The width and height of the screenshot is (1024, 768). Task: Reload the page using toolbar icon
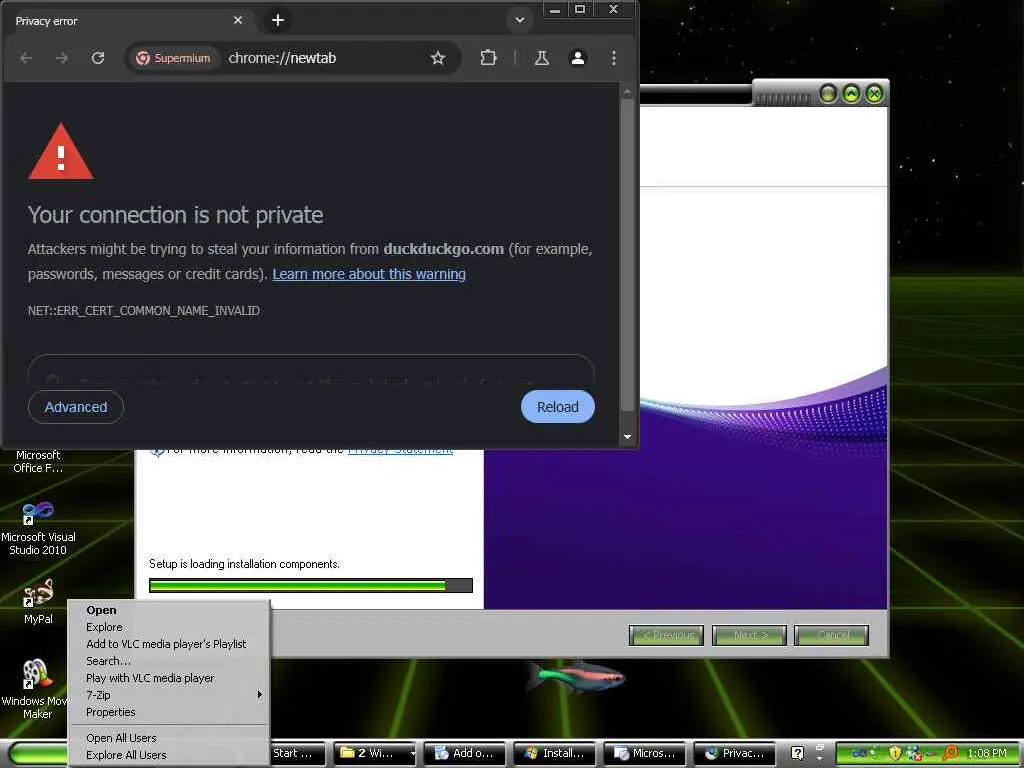point(98,58)
